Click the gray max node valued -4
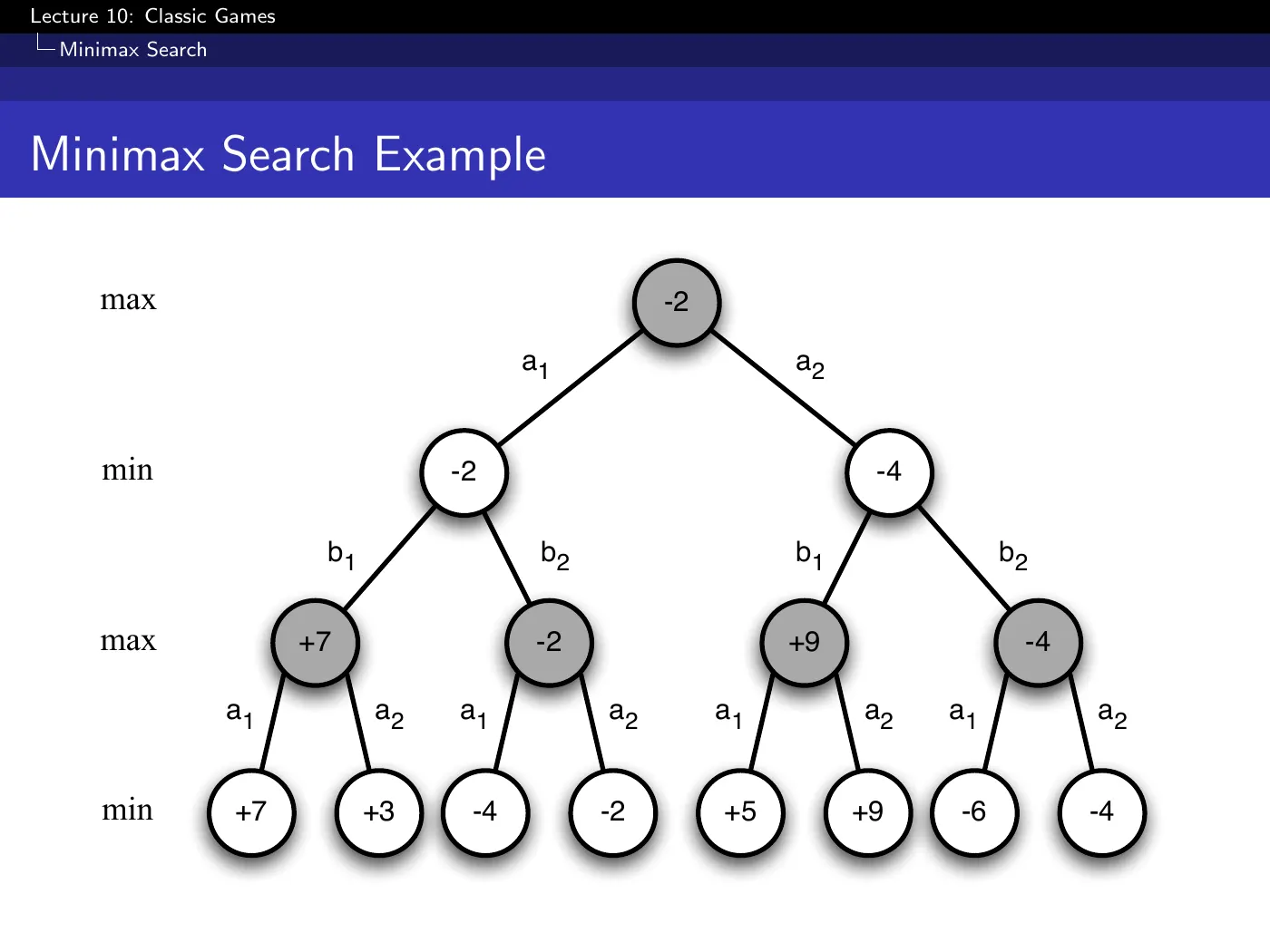The width and height of the screenshot is (1270, 952). tap(1038, 642)
